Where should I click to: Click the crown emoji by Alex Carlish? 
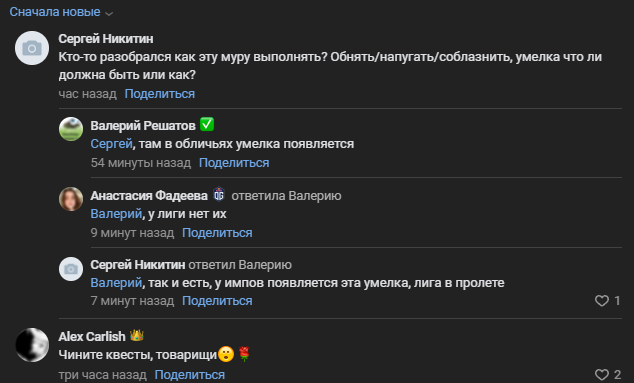click(x=137, y=335)
